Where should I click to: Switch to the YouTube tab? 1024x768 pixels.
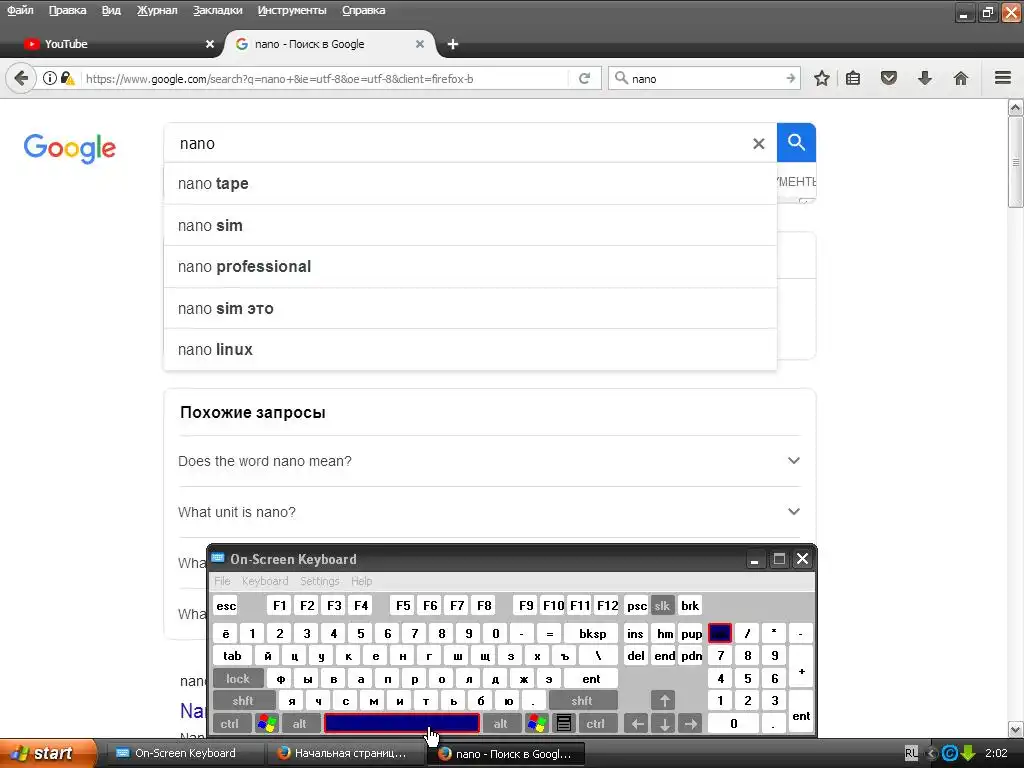click(x=118, y=44)
